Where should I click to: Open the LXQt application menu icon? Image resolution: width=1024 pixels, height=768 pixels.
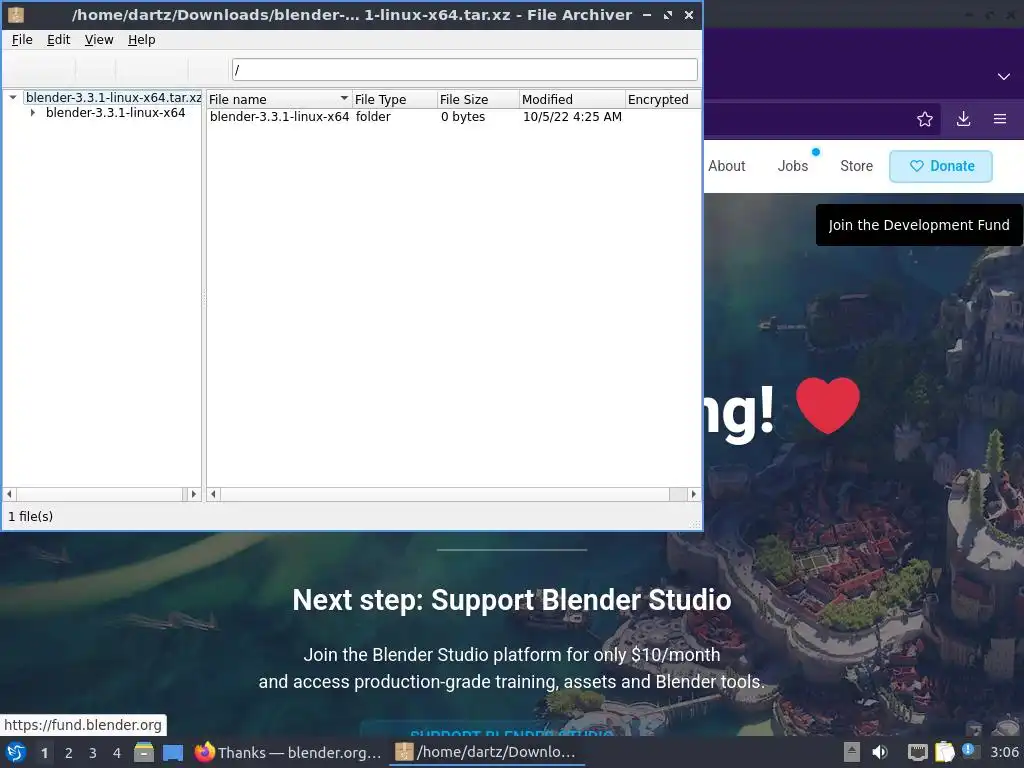pos(16,752)
